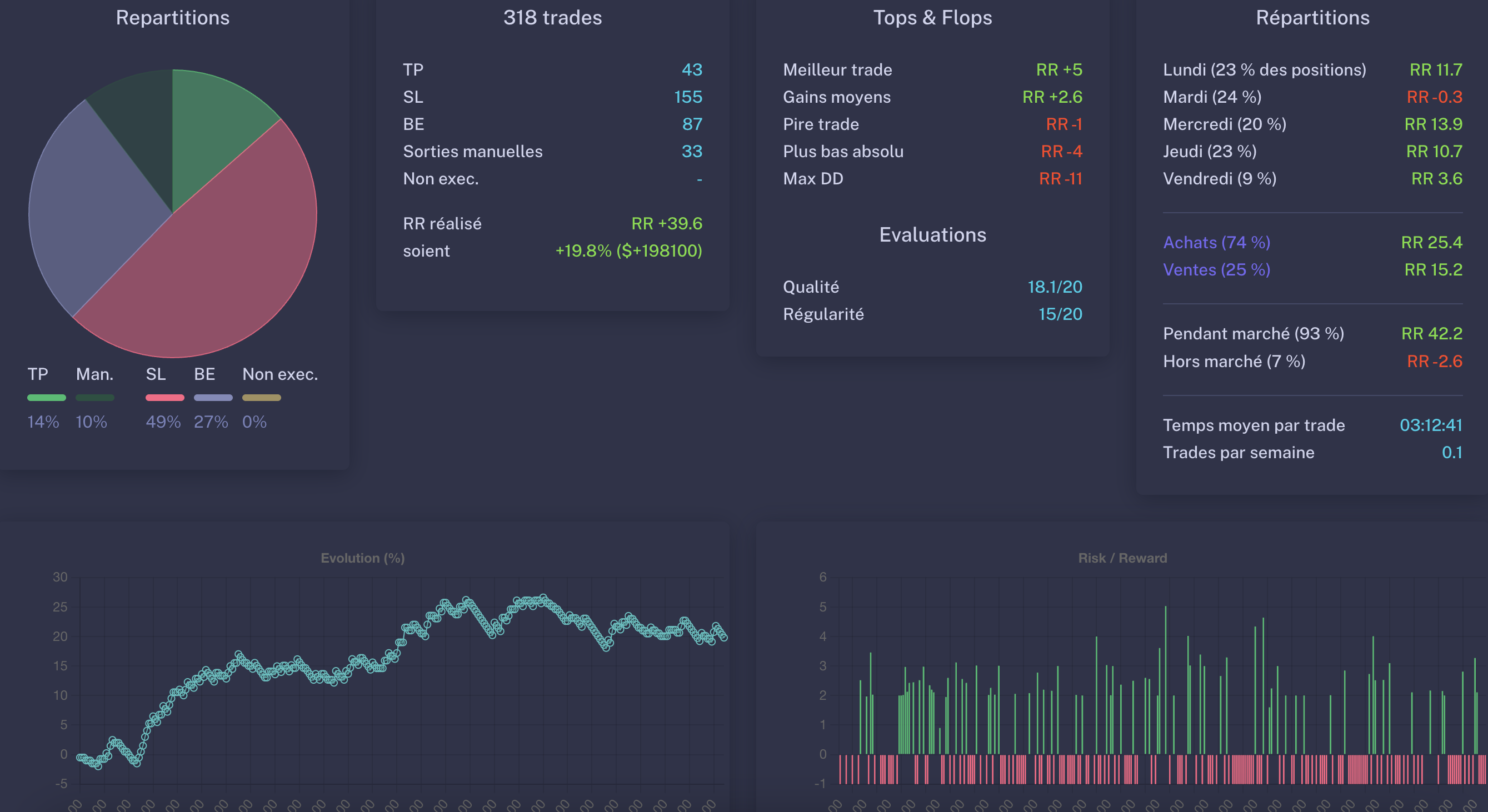
Task: Open the Achats (74 %) breakdown
Action: pos(1216,243)
